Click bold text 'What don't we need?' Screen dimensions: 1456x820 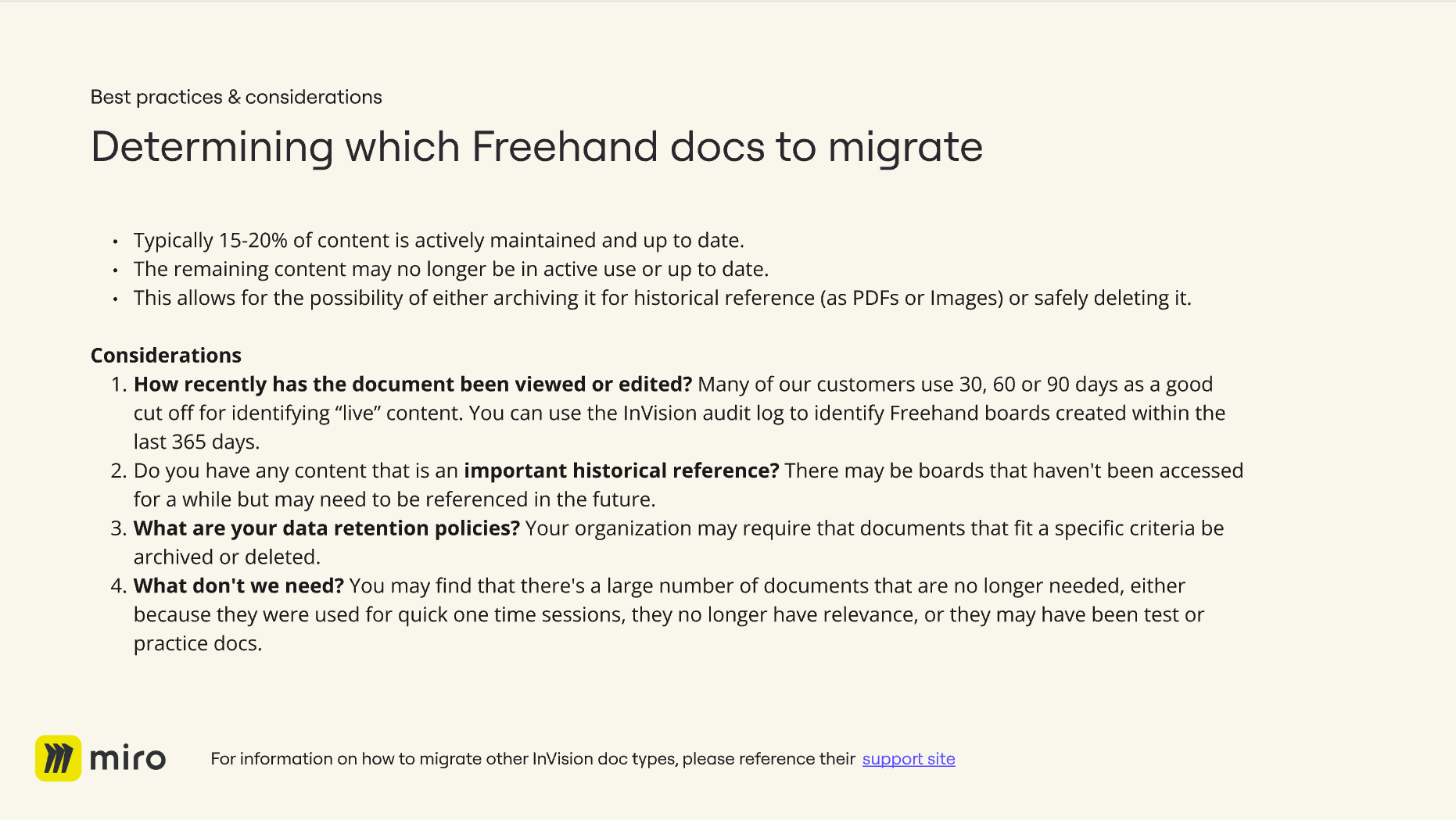(238, 586)
